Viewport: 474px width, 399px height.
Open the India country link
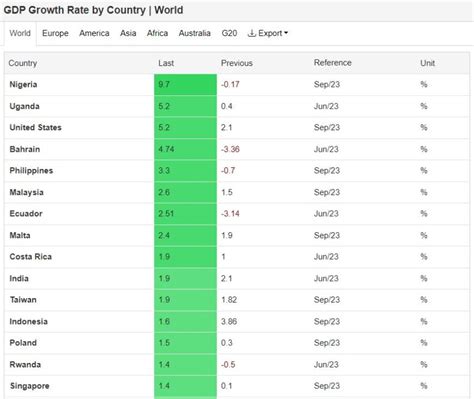(19, 278)
